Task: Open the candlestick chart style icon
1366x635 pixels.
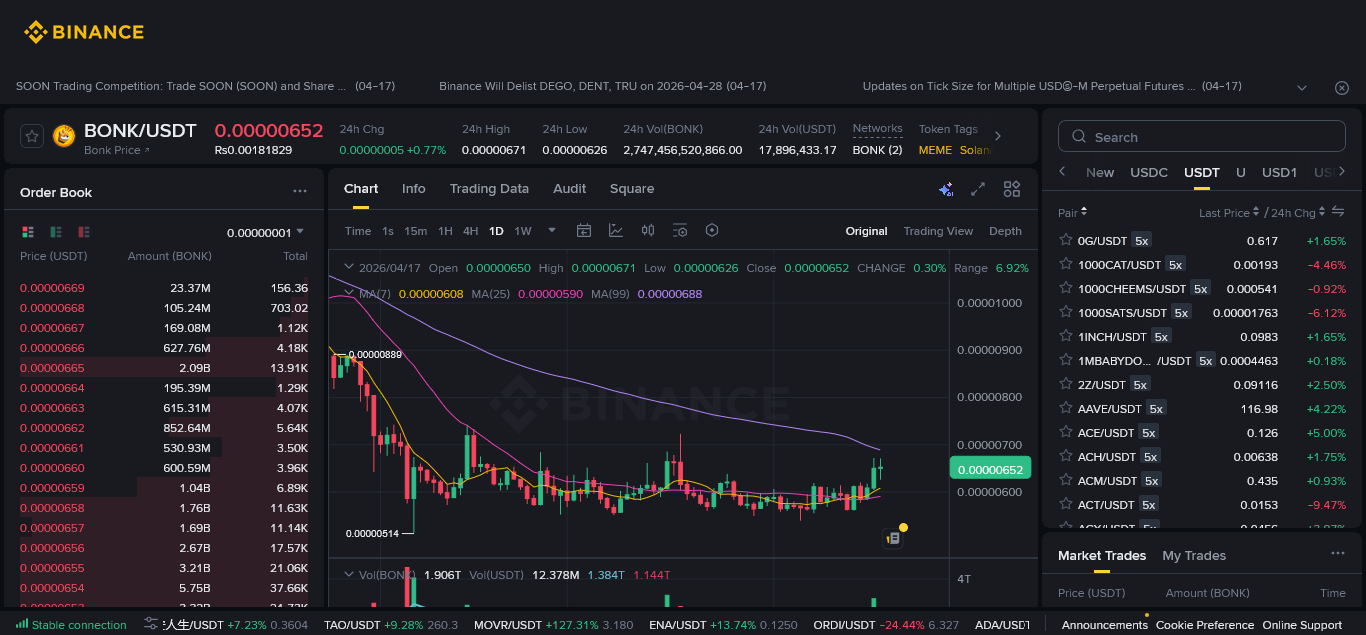Action: 648,230
